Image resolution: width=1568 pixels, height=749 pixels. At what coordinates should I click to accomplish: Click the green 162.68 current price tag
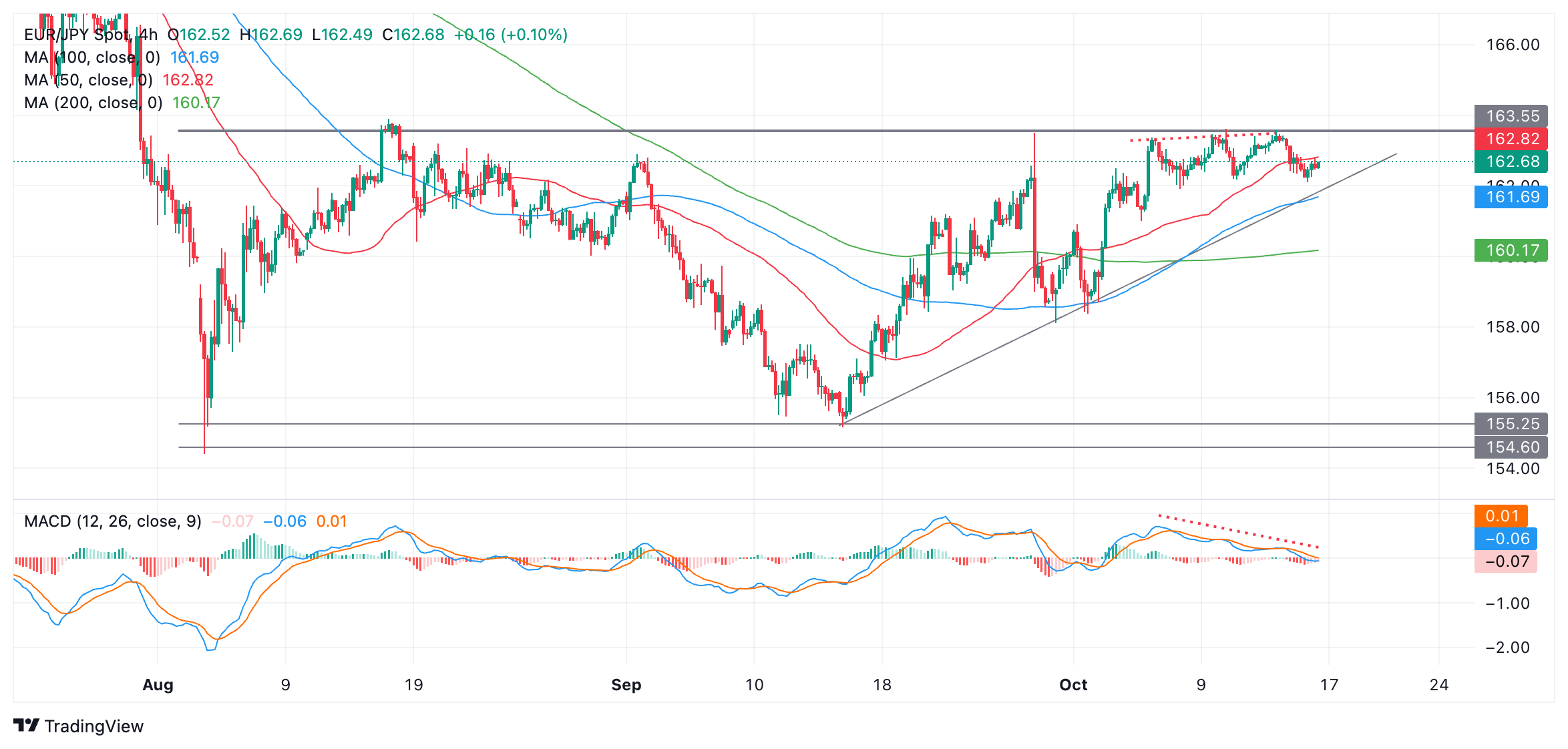pyautogui.click(x=1511, y=162)
